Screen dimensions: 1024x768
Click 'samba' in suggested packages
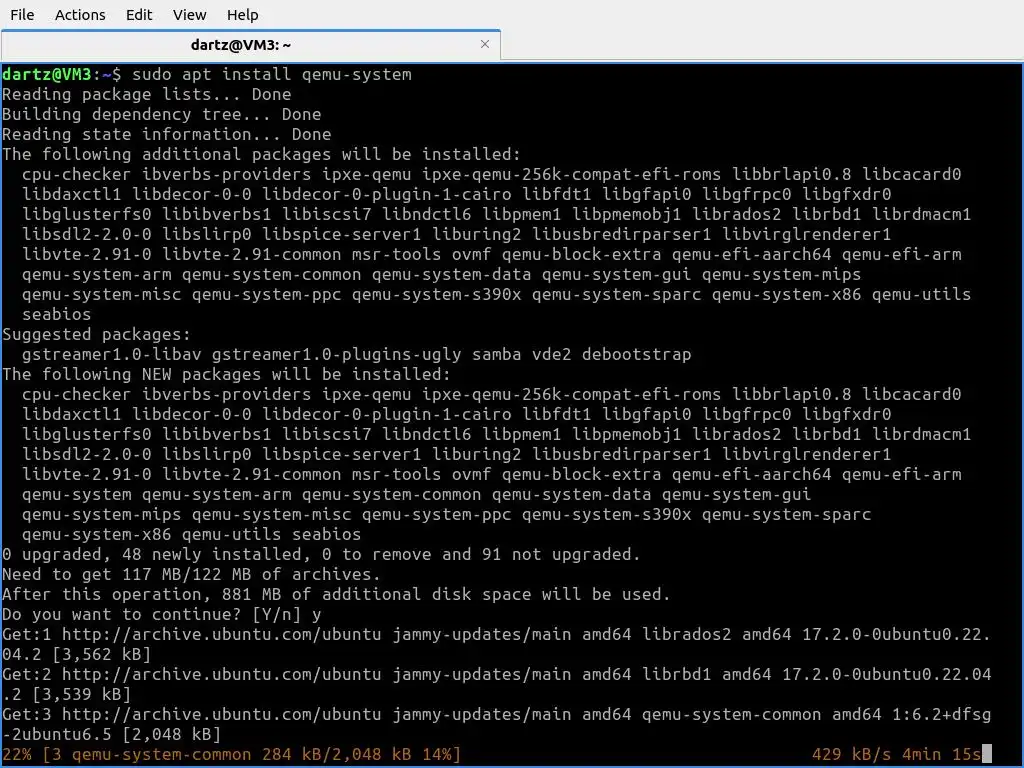(x=496, y=355)
